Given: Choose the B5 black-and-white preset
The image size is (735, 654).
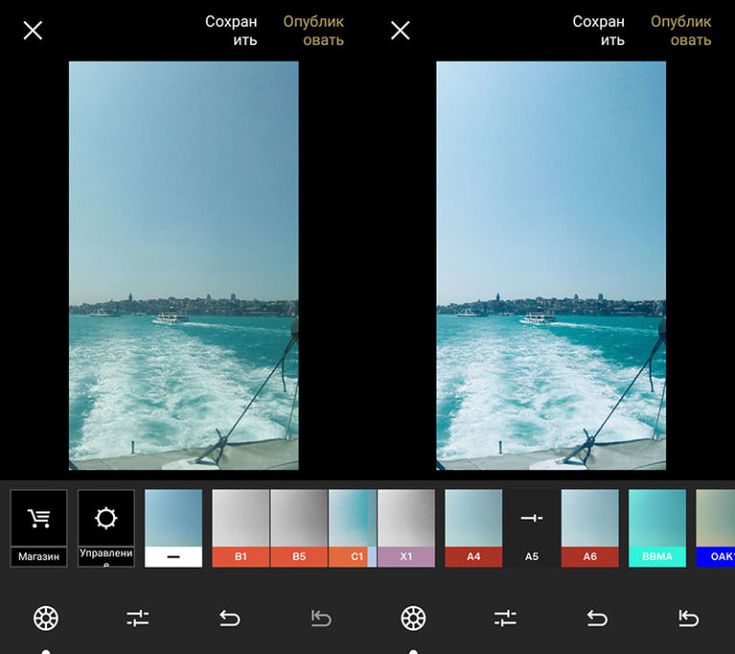Looking at the screenshot, I should (299, 527).
